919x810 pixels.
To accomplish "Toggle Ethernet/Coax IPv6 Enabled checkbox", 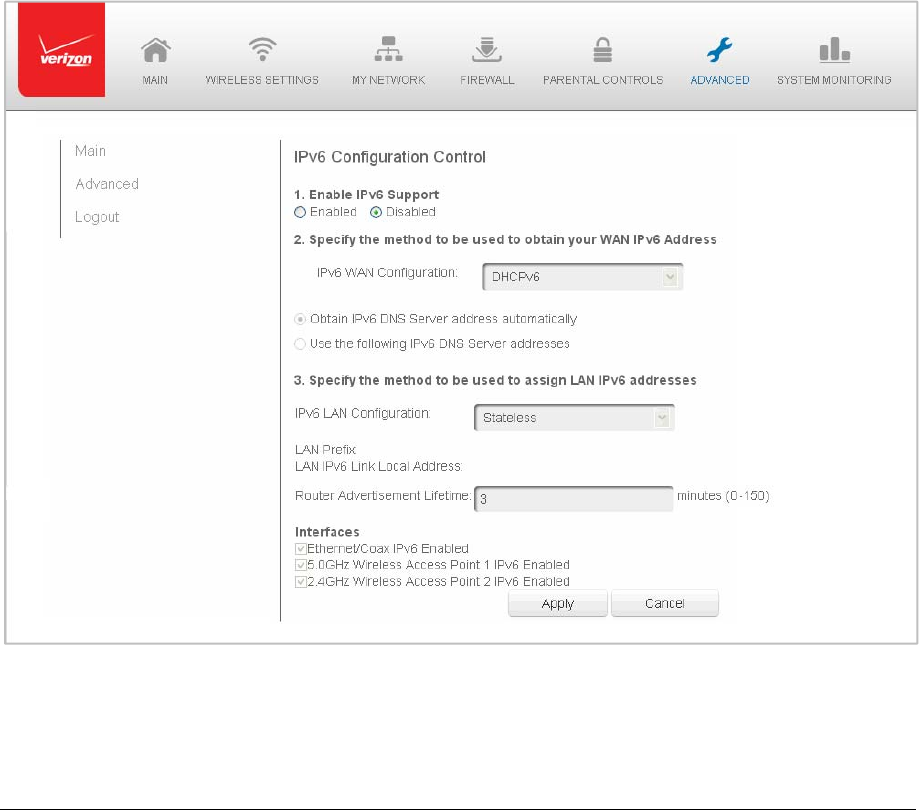I will pyautogui.click(x=301, y=549).
